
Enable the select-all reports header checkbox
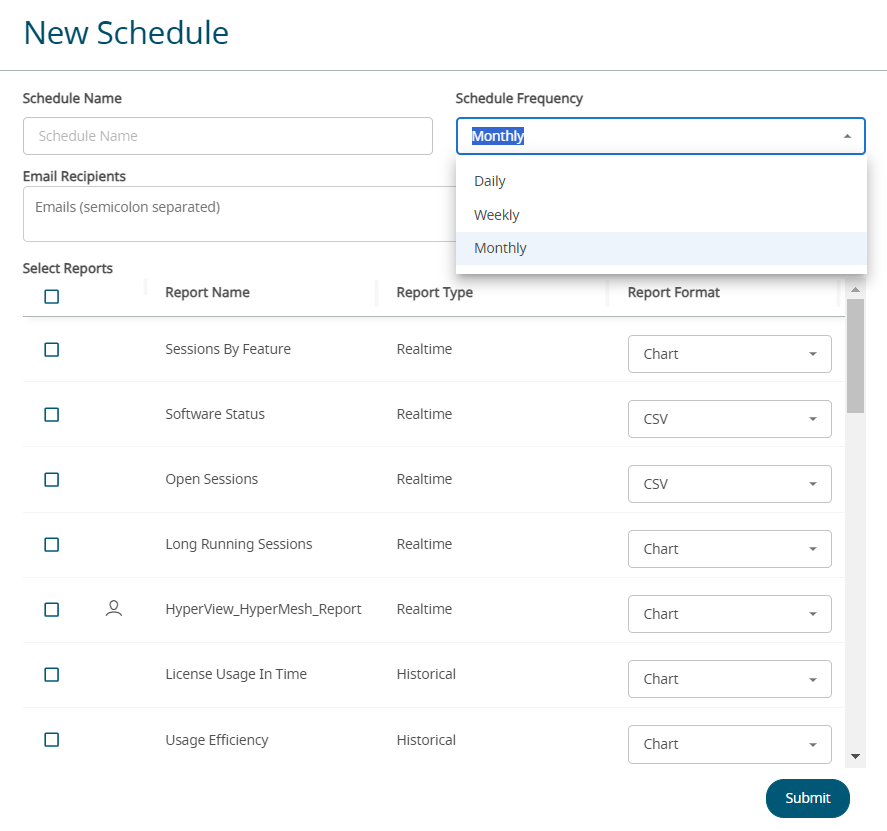pyautogui.click(x=52, y=296)
